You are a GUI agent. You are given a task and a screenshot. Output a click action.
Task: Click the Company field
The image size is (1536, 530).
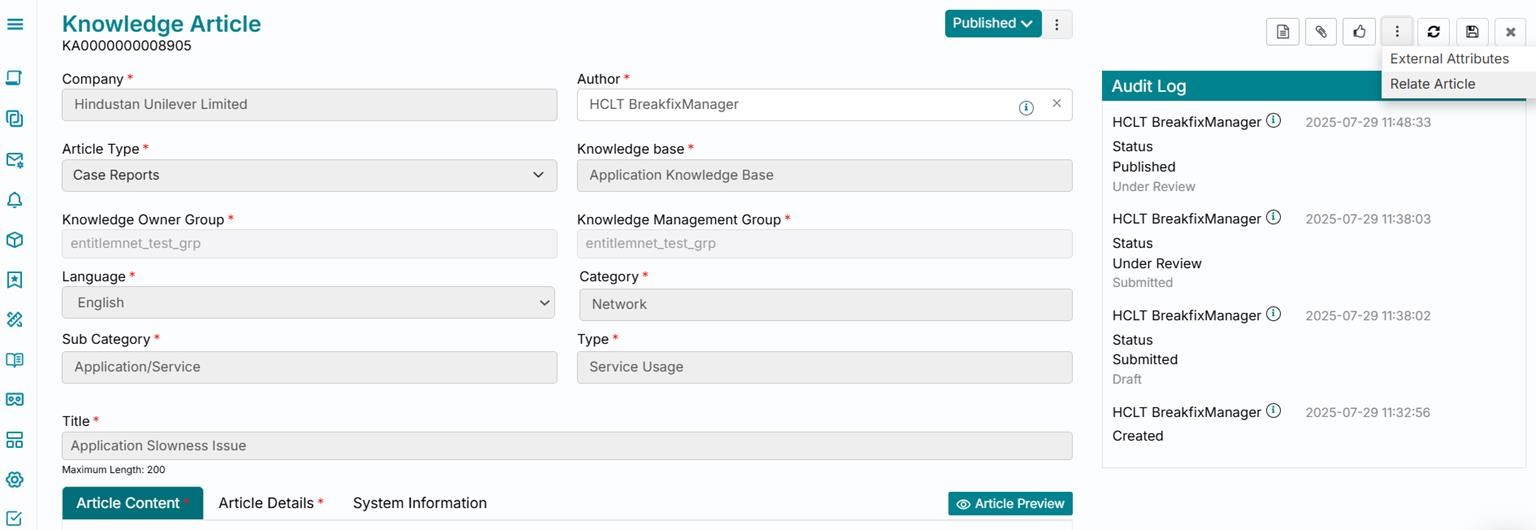(309, 105)
